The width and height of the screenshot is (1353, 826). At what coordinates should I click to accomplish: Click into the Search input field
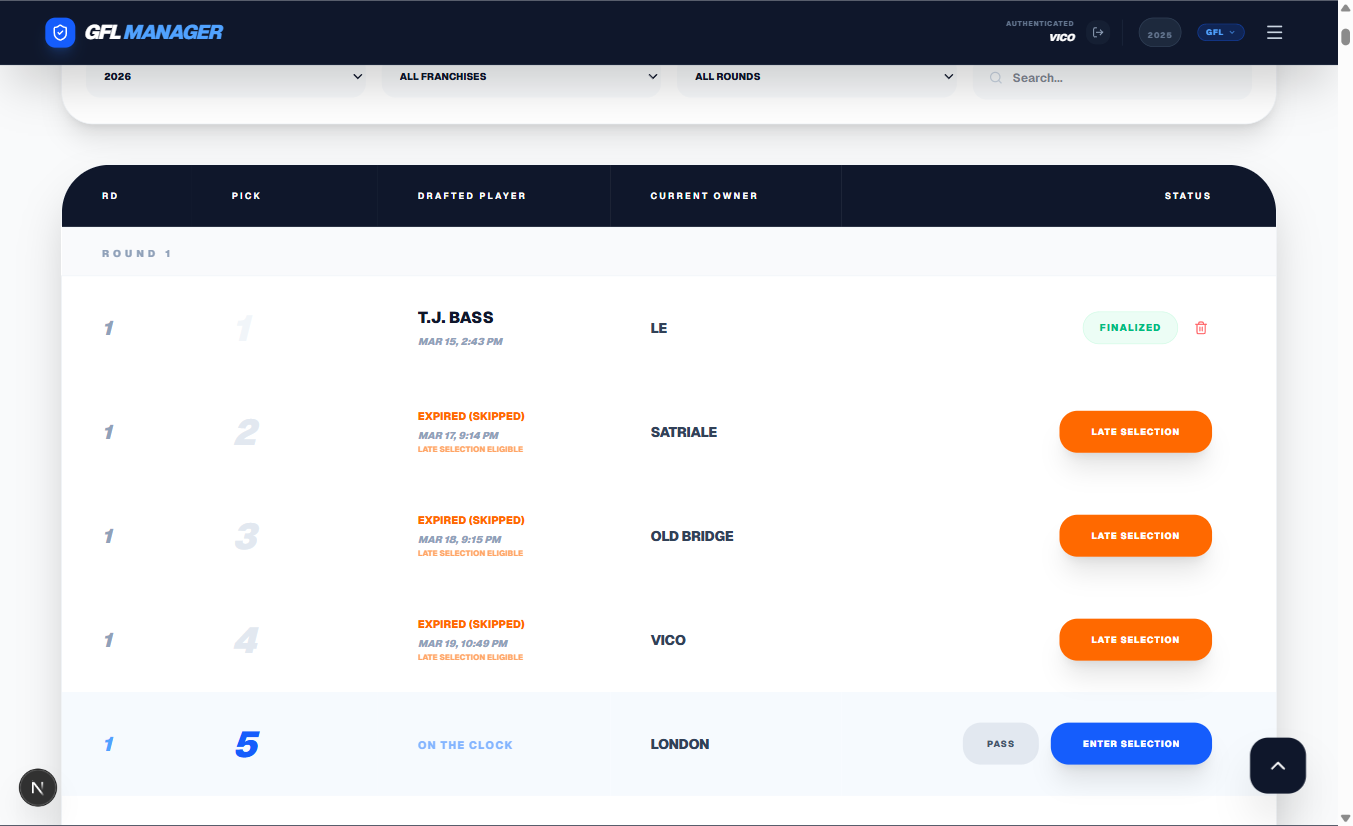1120,78
